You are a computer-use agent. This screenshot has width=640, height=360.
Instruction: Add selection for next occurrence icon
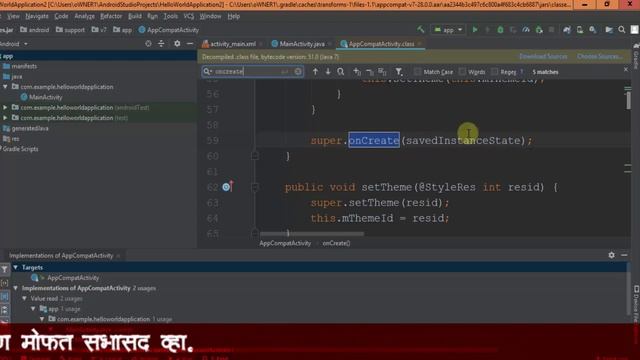(x=357, y=71)
